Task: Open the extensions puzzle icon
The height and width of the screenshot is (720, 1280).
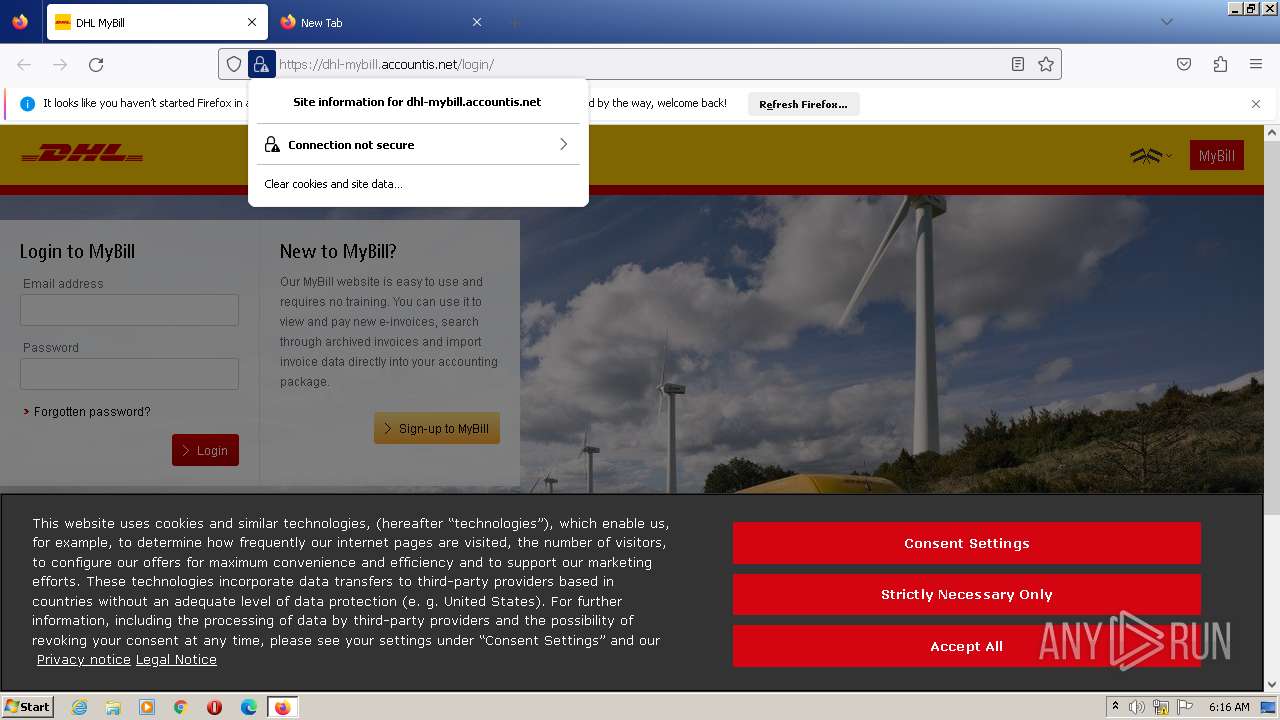Action: 1220,64
